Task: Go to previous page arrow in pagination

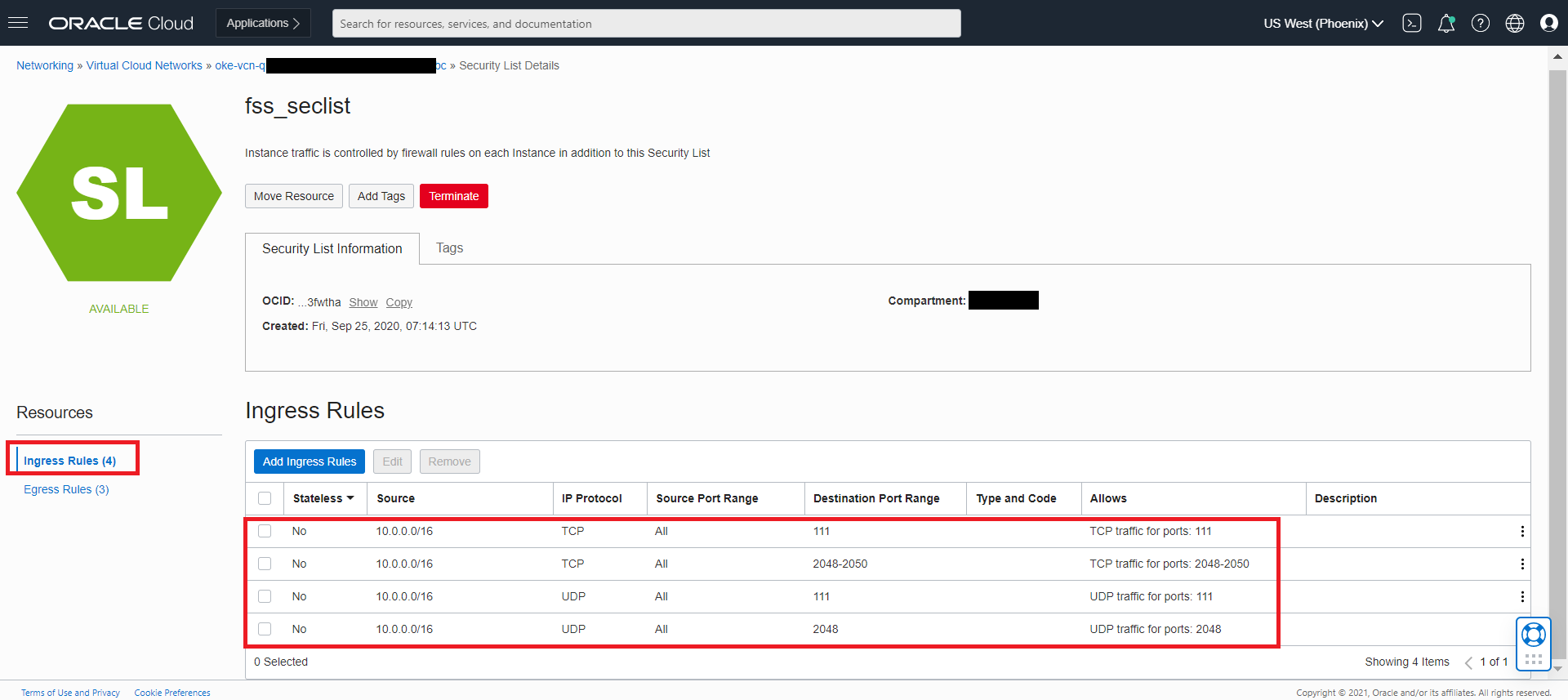Action: pyautogui.click(x=1468, y=662)
